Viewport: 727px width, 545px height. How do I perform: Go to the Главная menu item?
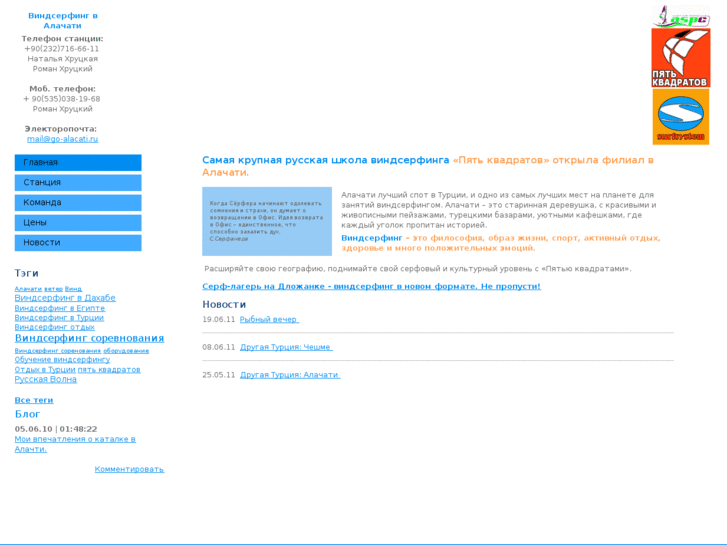click(78, 162)
